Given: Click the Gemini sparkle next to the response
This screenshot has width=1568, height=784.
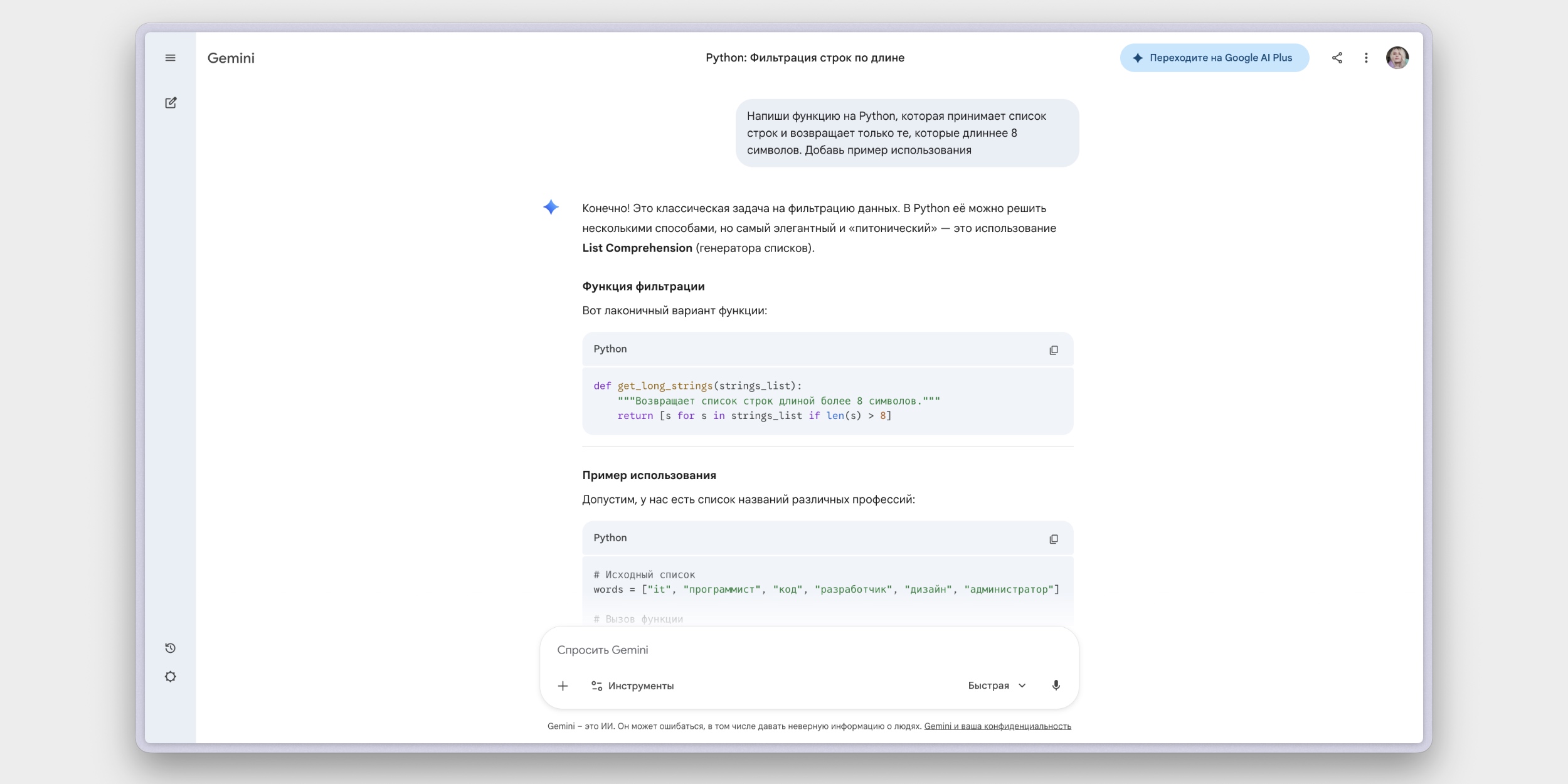Looking at the screenshot, I should coord(551,207).
